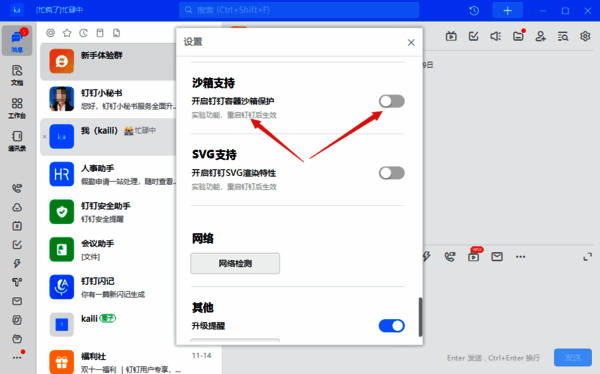Screen dimensions: 600x374
Task: Click the orange gift avatar of 福利社
Action: click(x=62, y=362)
